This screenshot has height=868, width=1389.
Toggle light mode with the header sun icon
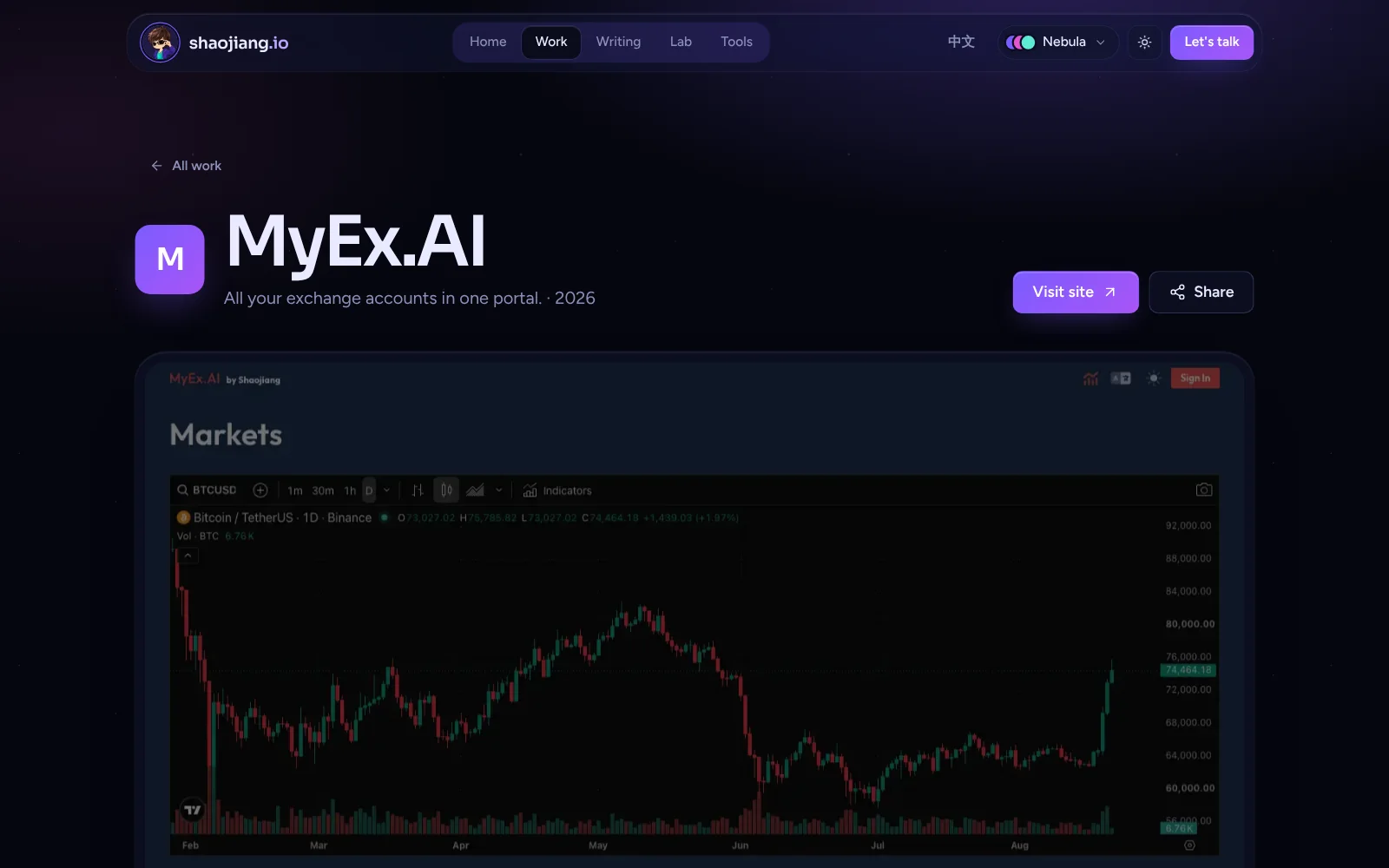[x=1144, y=42]
